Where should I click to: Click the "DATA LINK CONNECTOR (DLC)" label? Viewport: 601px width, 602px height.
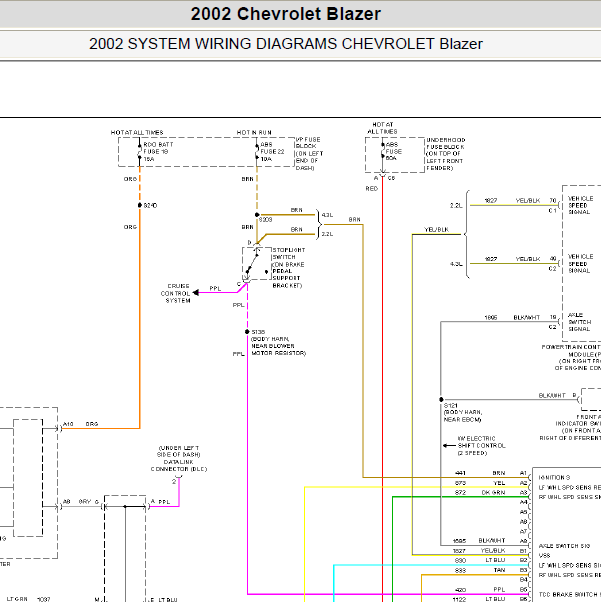click(179, 466)
